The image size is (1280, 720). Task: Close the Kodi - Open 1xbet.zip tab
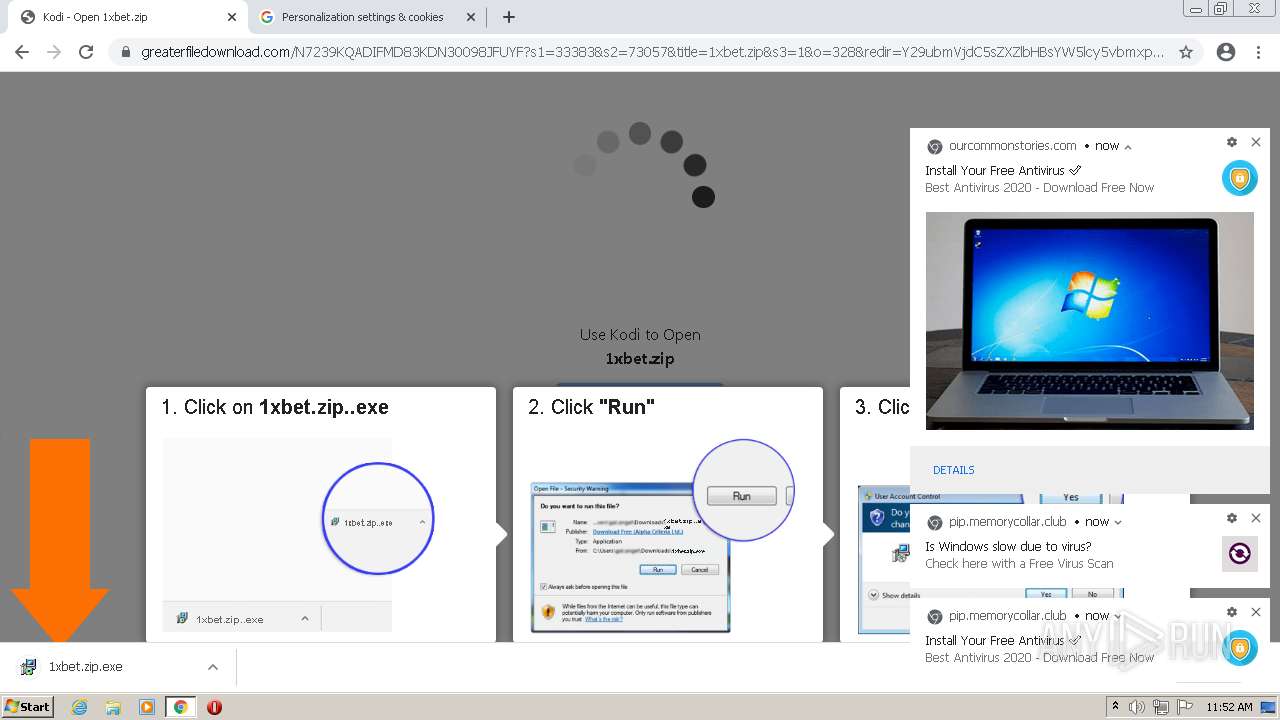232,17
